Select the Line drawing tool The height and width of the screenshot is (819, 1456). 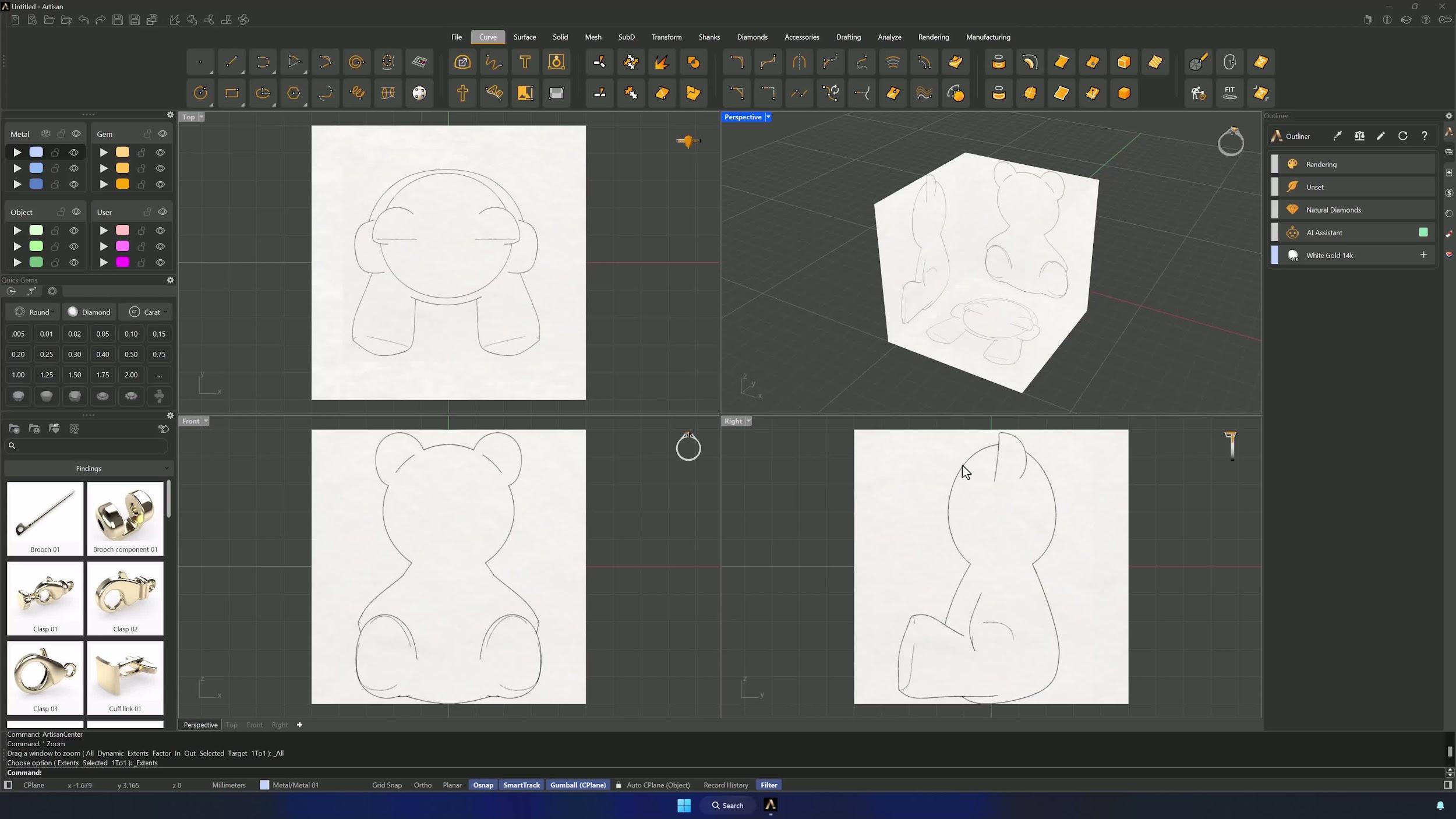[232, 62]
